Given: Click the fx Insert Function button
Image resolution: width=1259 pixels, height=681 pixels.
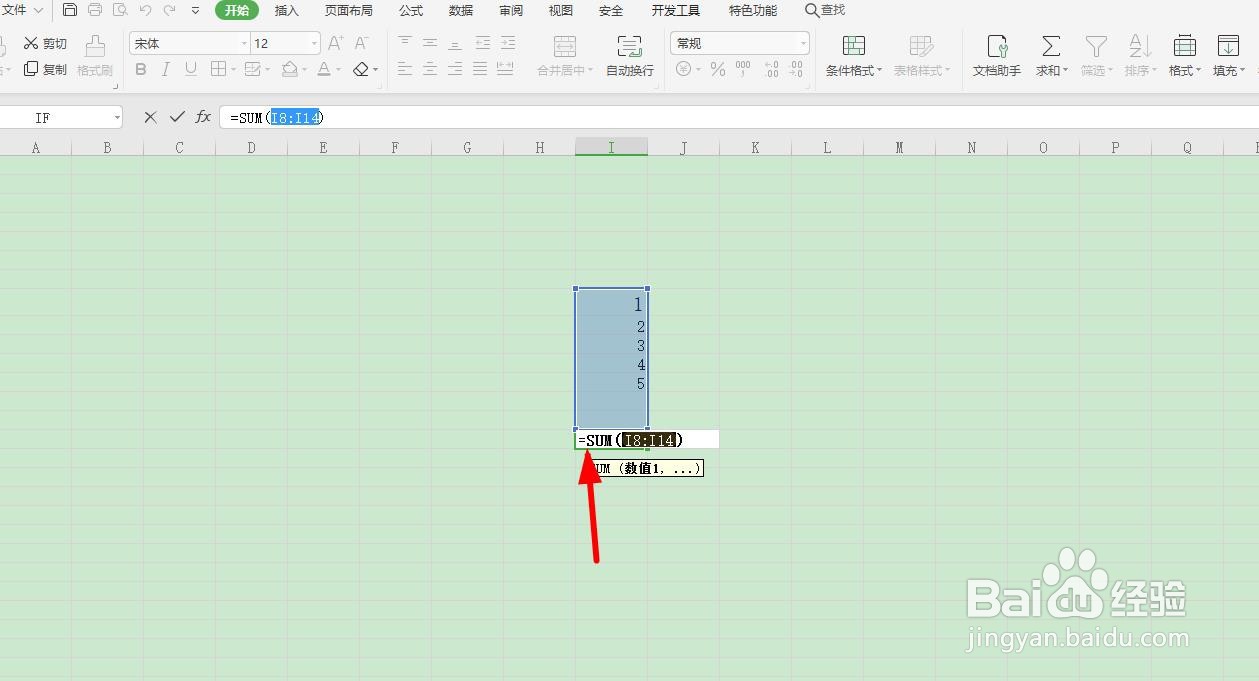Looking at the screenshot, I should (x=203, y=117).
